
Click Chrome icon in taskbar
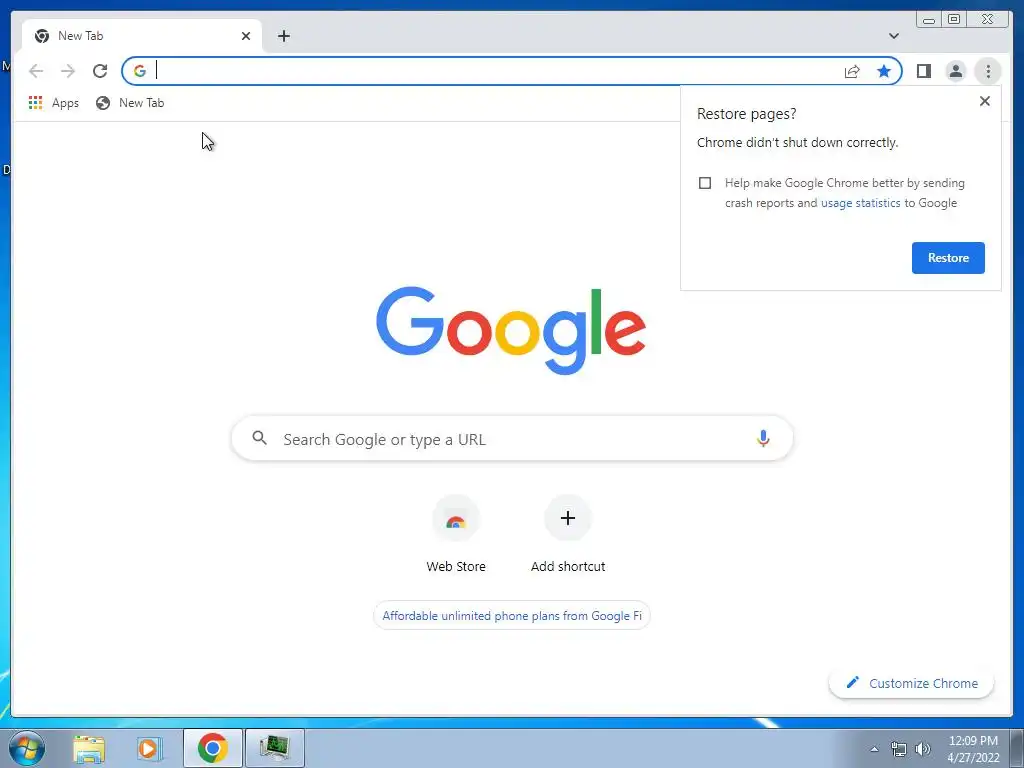click(x=213, y=748)
